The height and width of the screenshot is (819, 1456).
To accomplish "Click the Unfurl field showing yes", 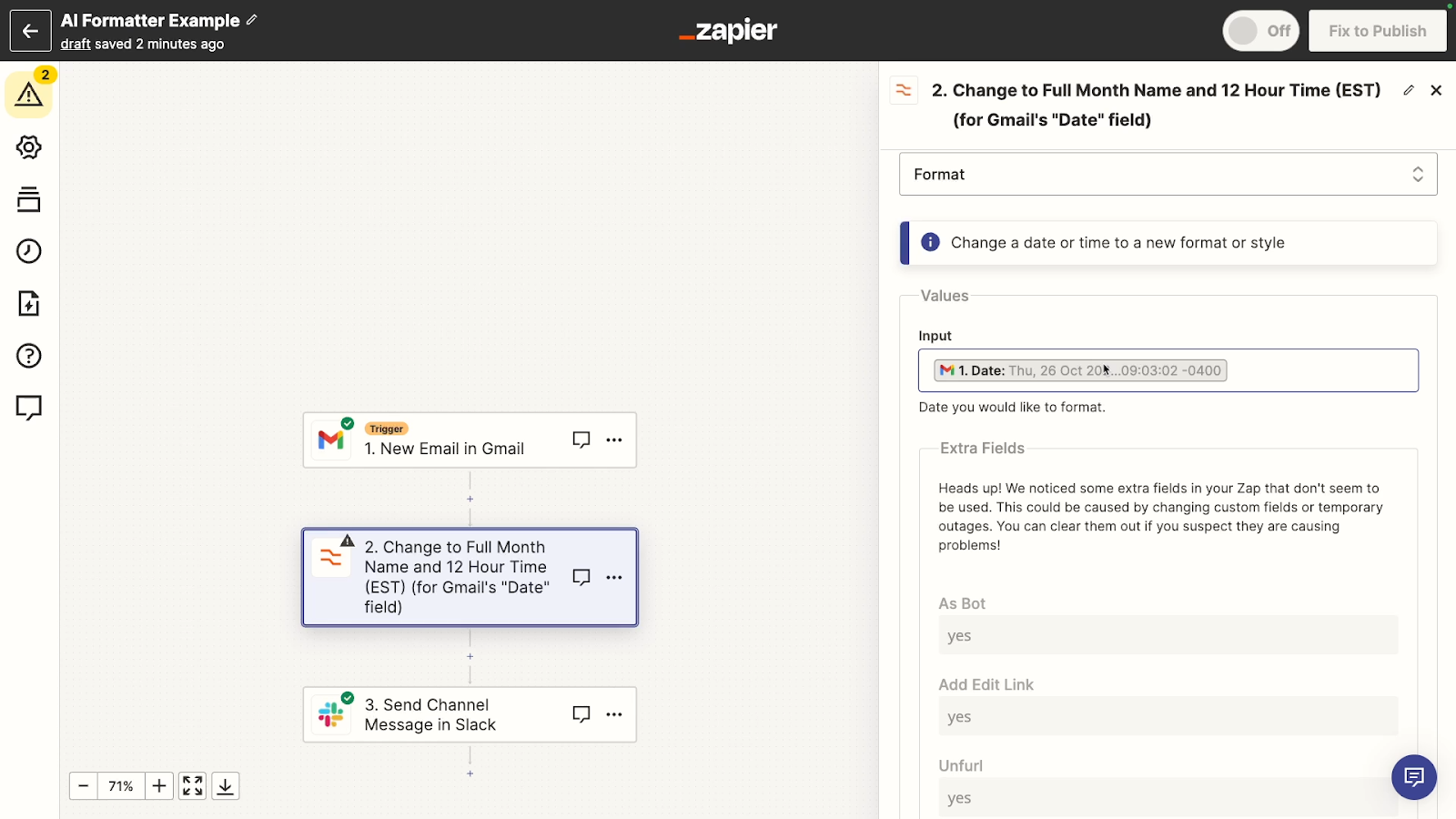I will coord(1168,797).
